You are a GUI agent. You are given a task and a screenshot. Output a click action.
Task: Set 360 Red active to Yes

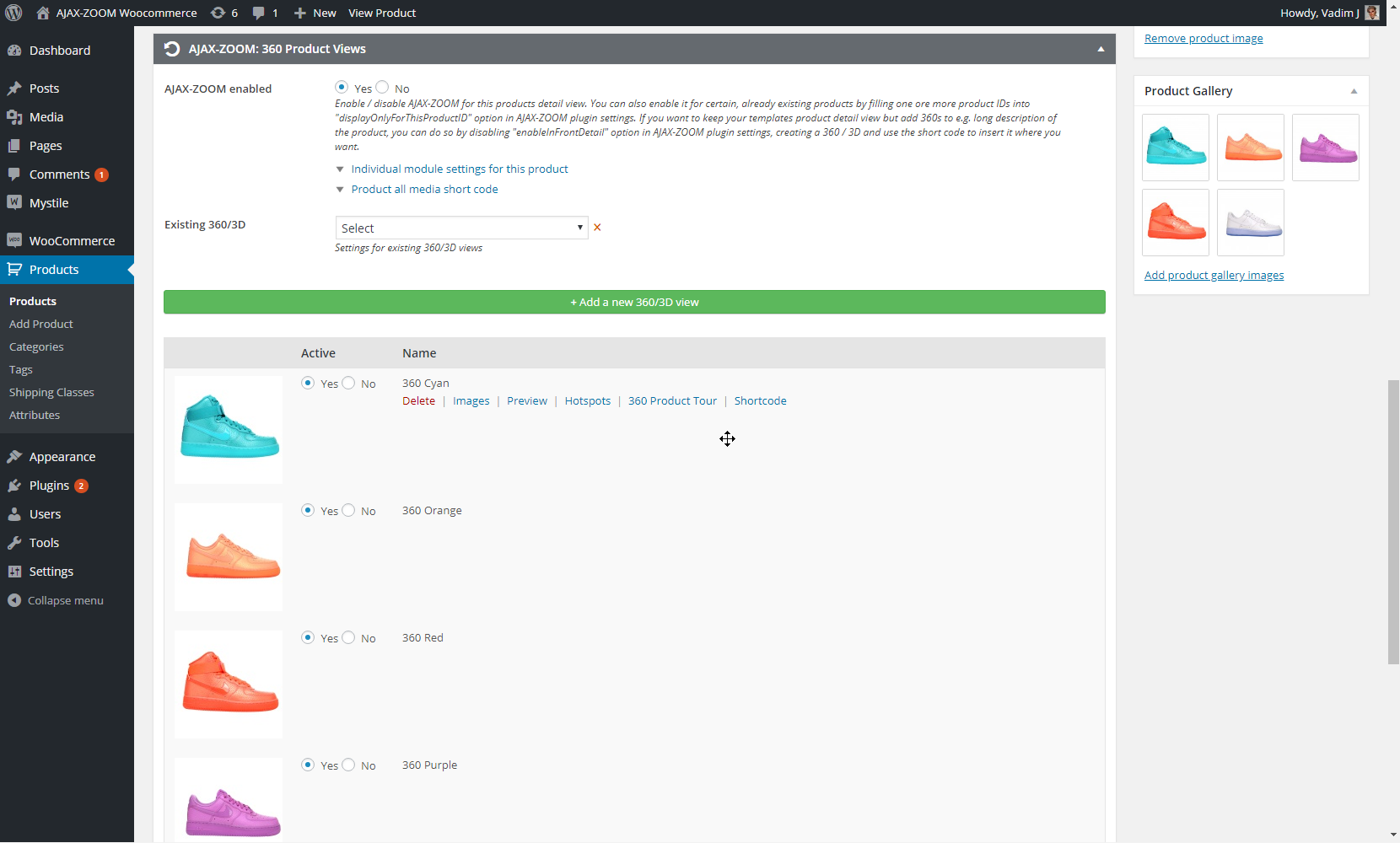(308, 637)
